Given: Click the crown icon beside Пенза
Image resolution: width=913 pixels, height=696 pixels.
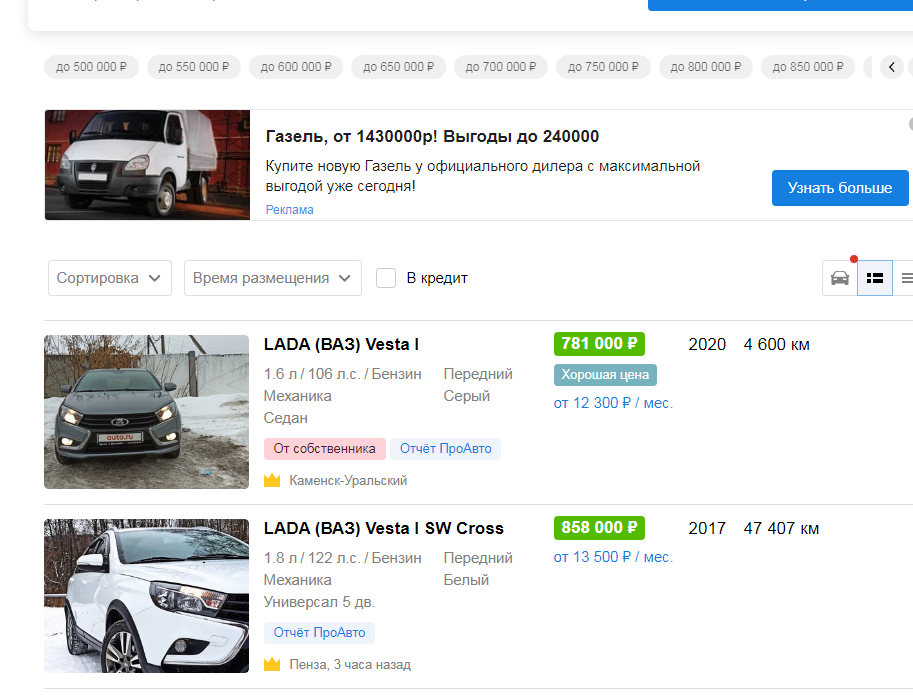Looking at the screenshot, I should click(x=272, y=665).
